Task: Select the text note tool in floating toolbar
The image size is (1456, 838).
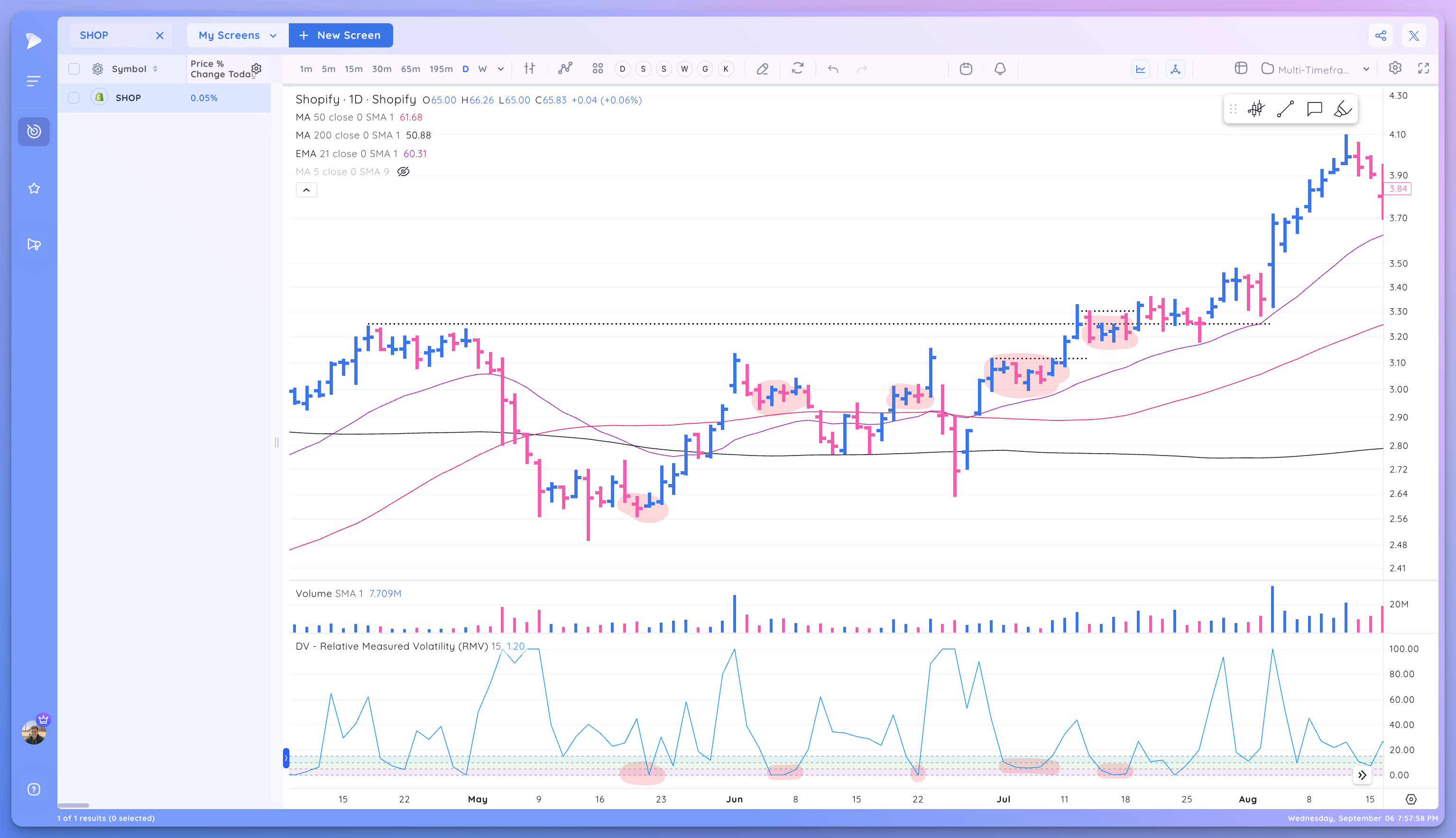Action: click(x=1314, y=109)
